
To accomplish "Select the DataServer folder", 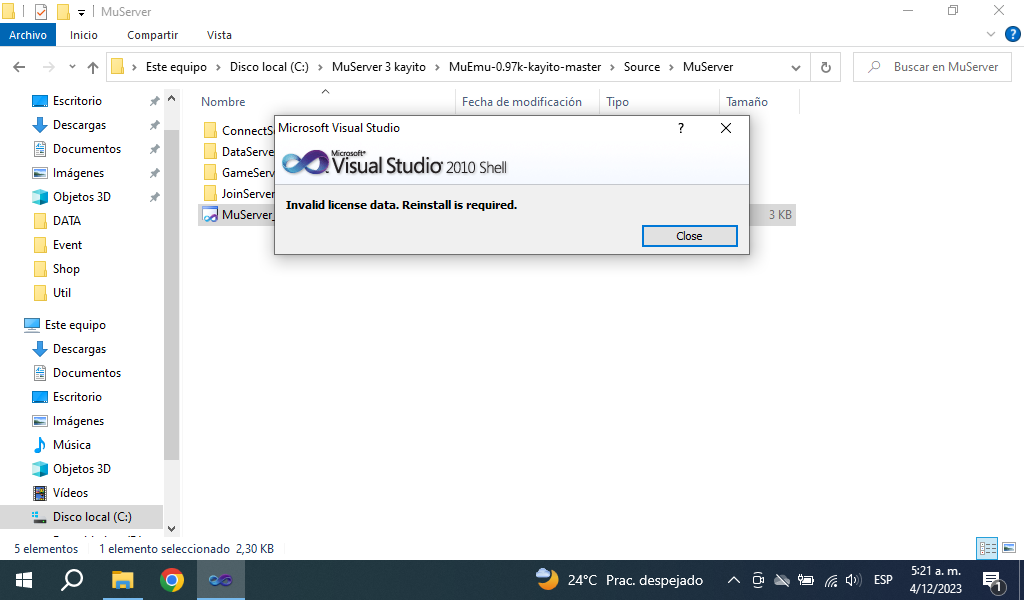I will click(239, 151).
